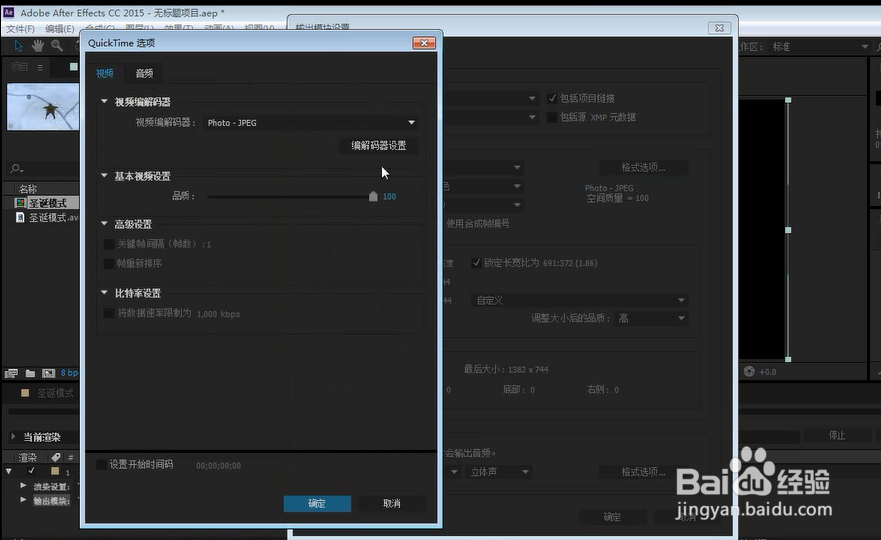This screenshot has width=881, height=540.
Task: Select the Hand tool in toolbar
Action: (37, 46)
